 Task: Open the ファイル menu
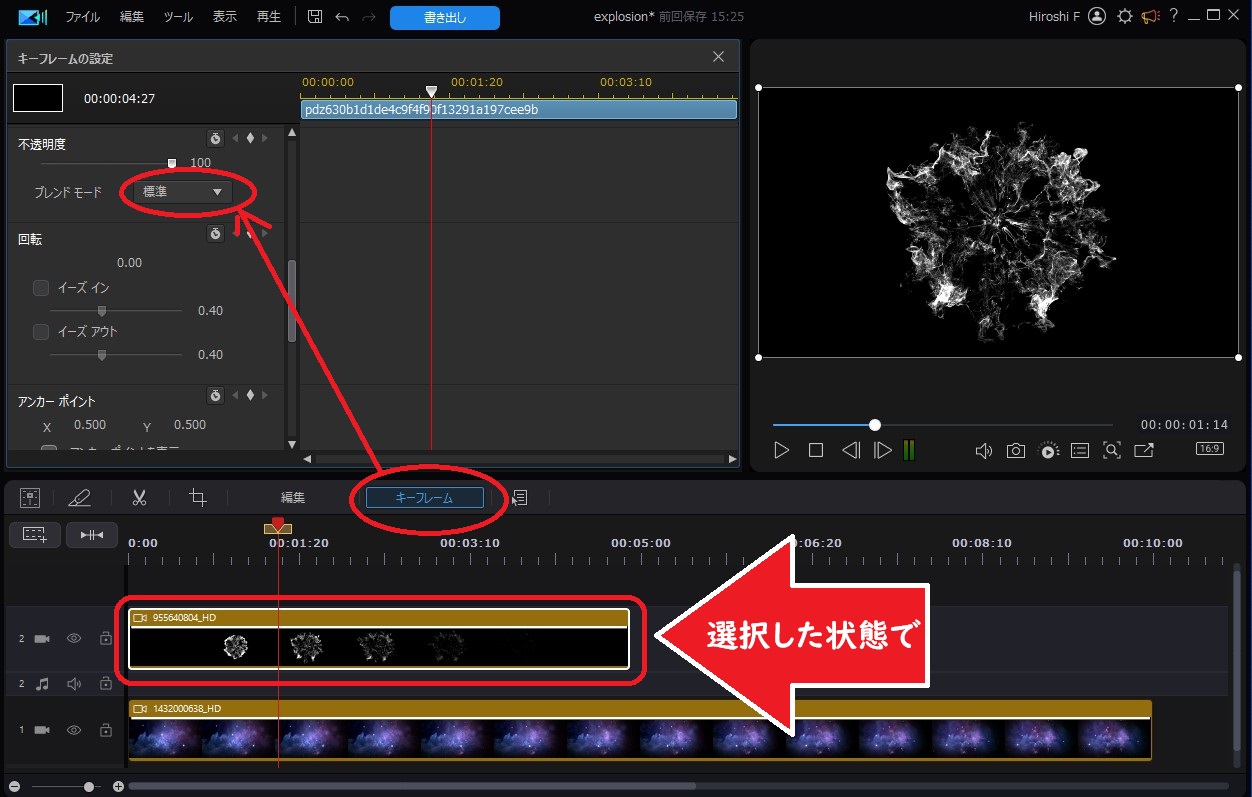[82, 17]
